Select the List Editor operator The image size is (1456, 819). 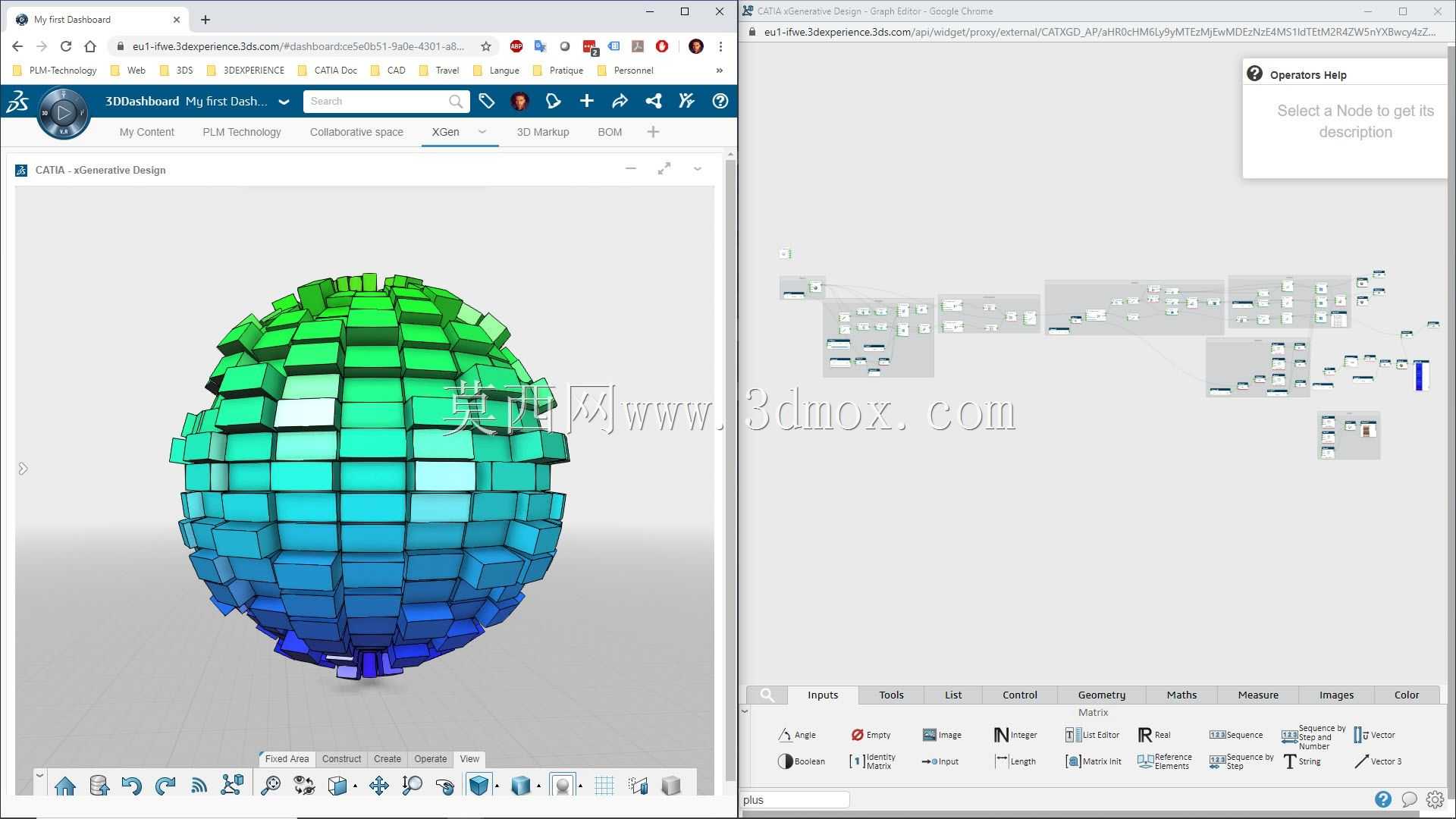(x=1092, y=735)
